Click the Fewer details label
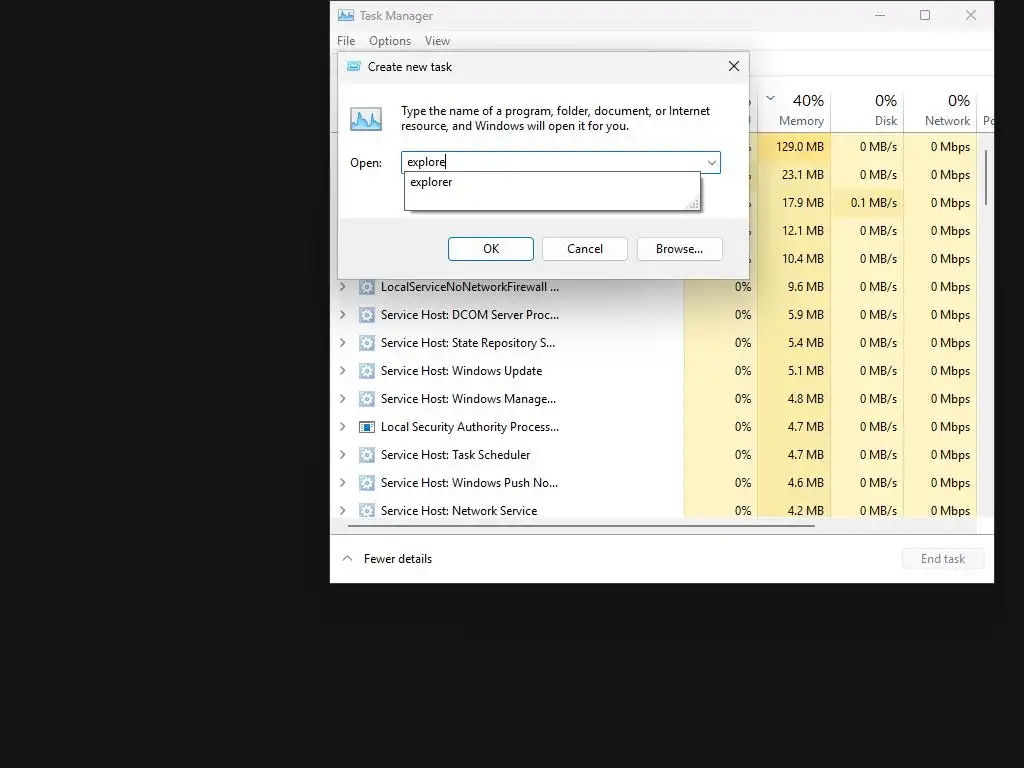Image resolution: width=1024 pixels, height=768 pixels. click(398, 559)
